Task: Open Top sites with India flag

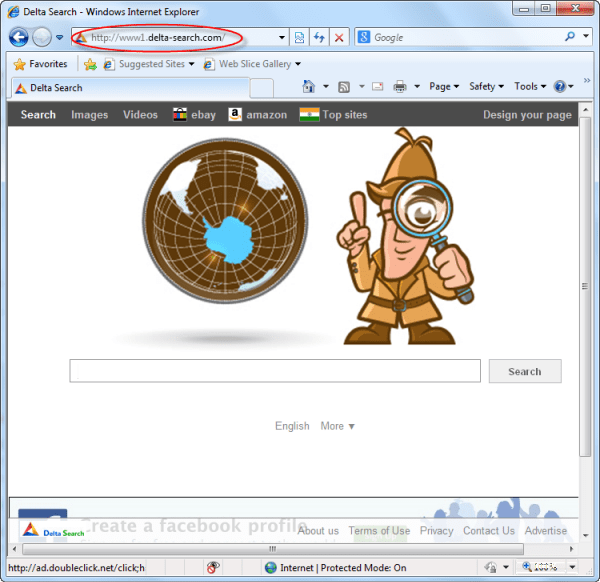Action: (333, 114)
